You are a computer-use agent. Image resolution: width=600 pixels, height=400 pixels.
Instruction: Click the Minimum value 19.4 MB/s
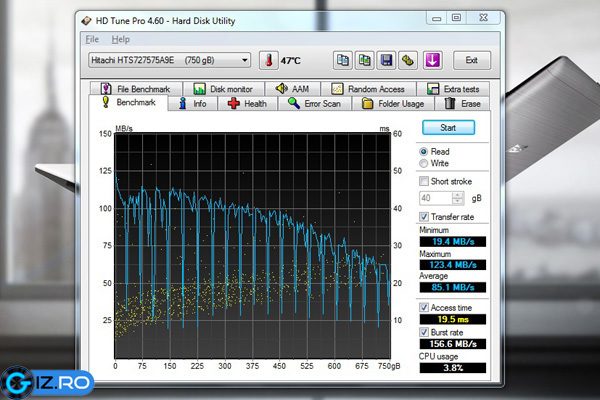pyautogui.click(x=453, y=242)
